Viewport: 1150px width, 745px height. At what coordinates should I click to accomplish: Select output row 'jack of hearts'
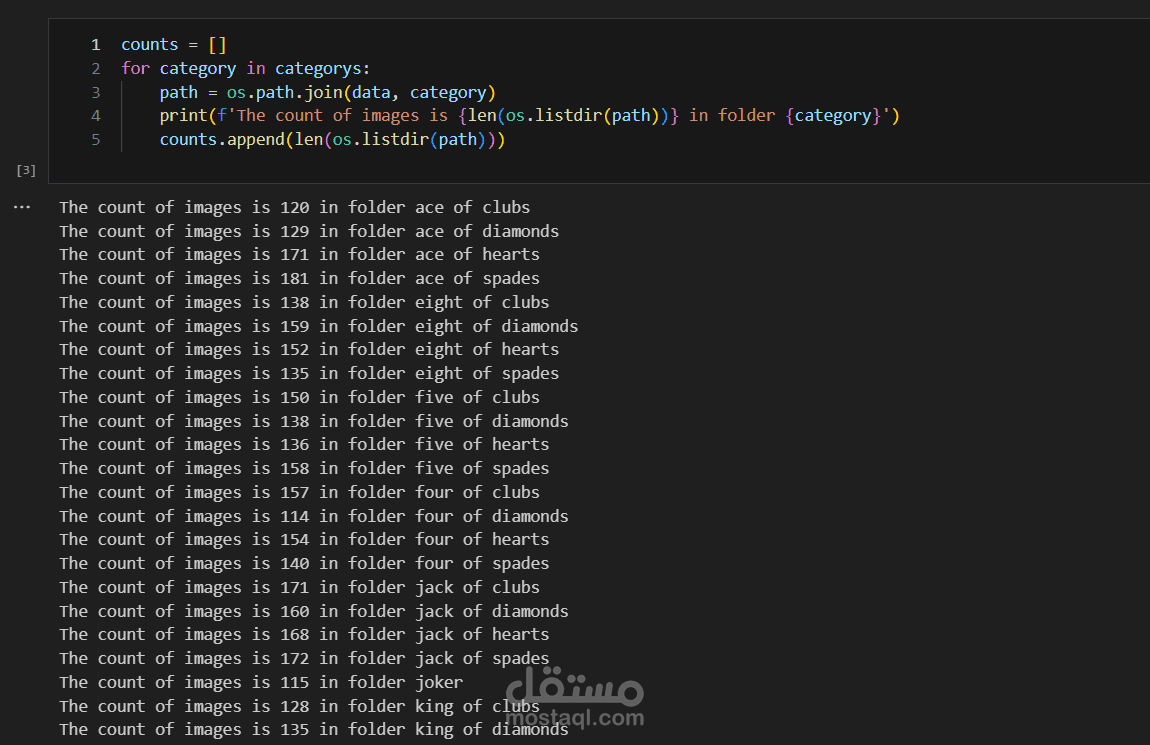coord(304,634)
